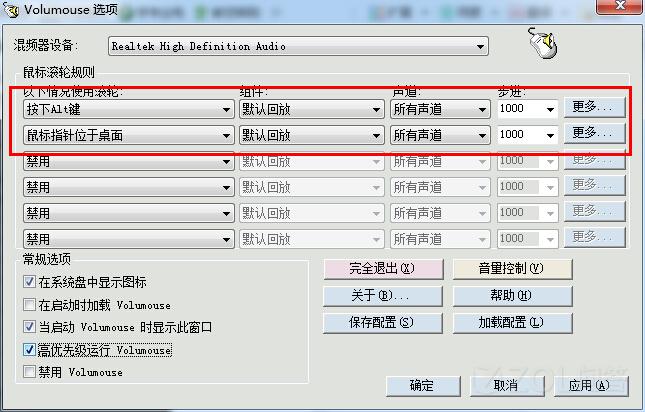Open 音量控制(V) button

(513, 269)
